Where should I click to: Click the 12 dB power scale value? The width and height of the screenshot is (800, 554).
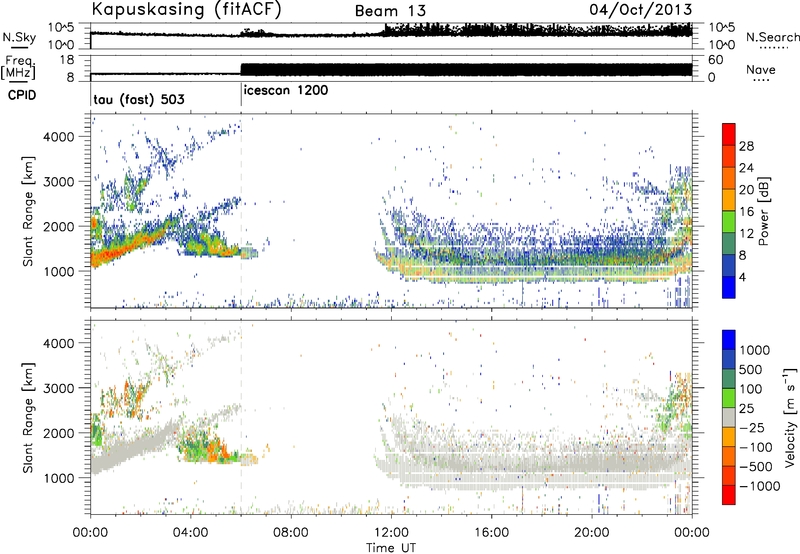pyautogui.click(x=746, y=234)
